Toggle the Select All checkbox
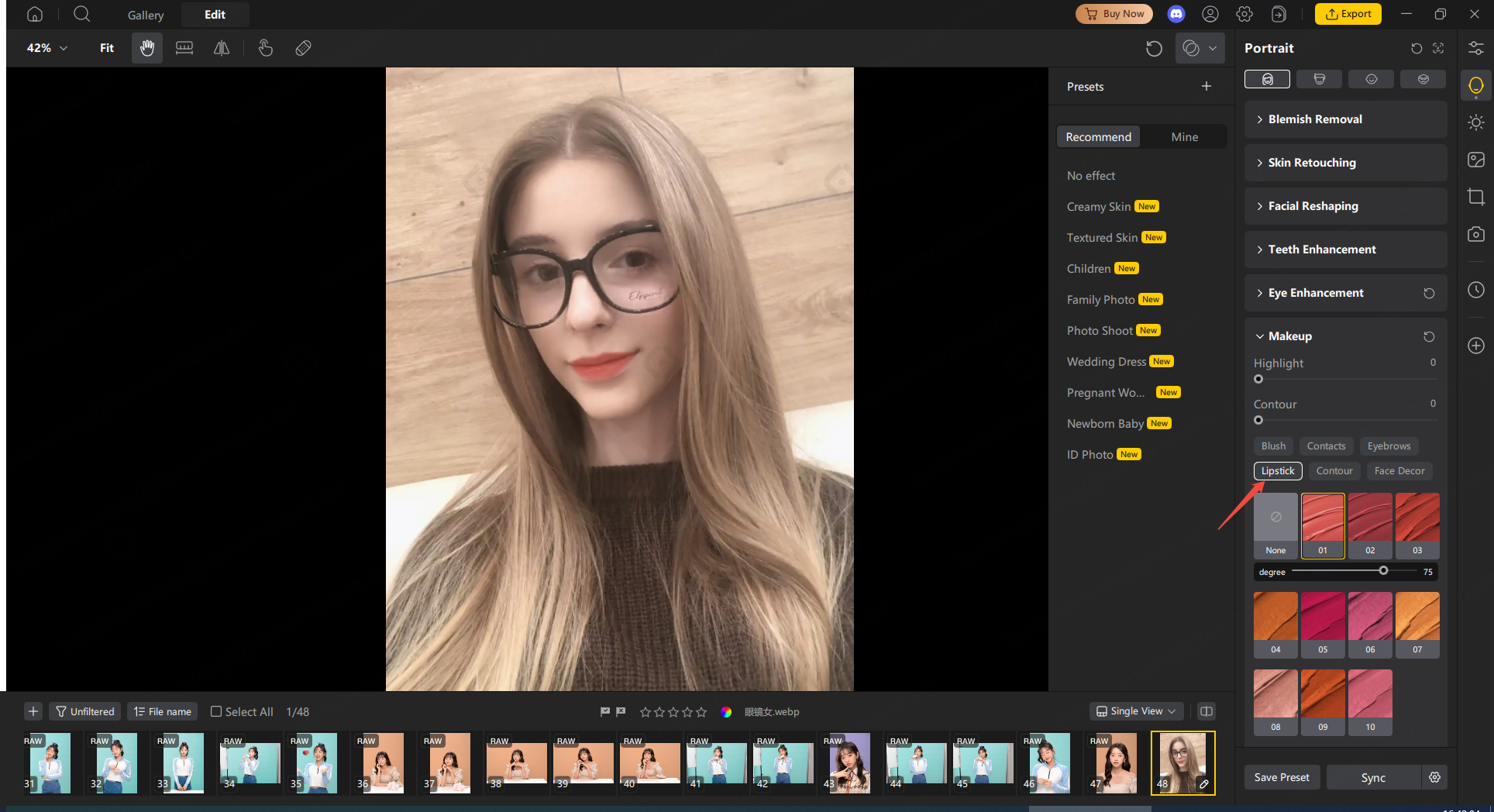The image size is (1494, 812). [216, 711]
